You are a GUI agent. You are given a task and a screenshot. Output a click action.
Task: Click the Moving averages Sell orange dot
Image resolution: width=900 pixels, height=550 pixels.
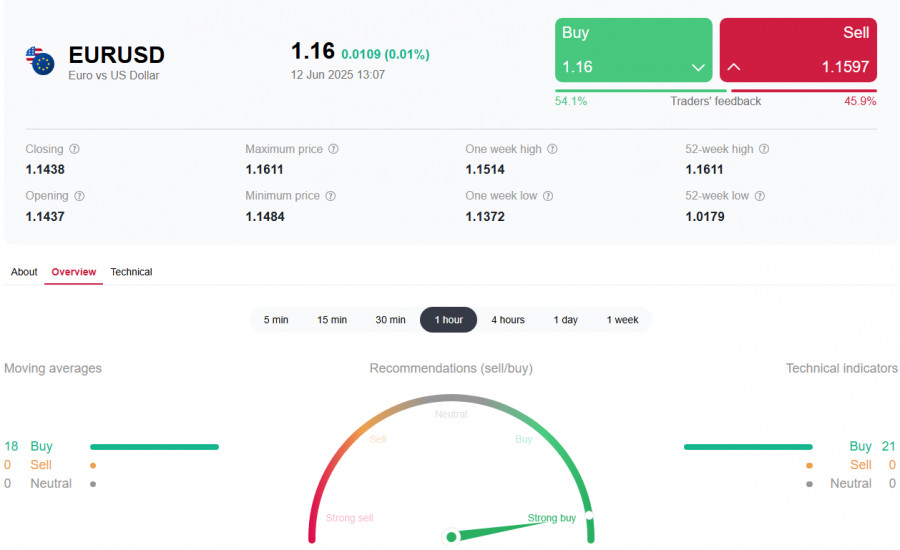93,466
